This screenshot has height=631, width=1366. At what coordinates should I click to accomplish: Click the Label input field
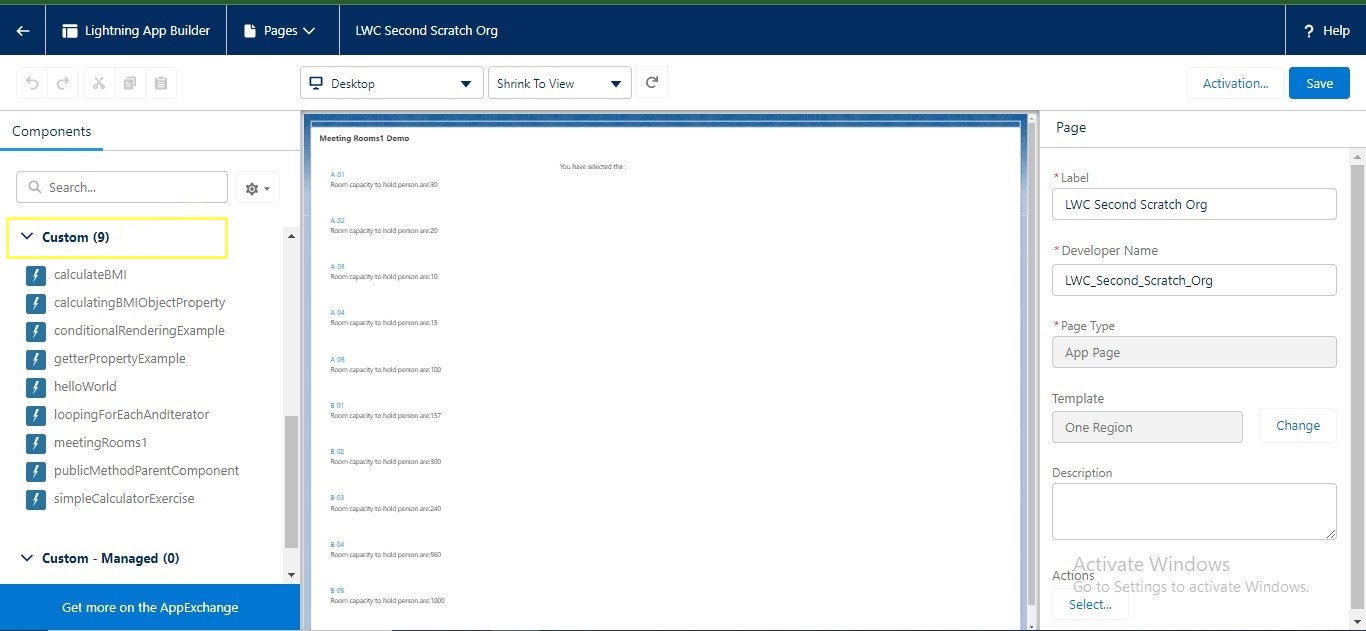point(1194,204)
